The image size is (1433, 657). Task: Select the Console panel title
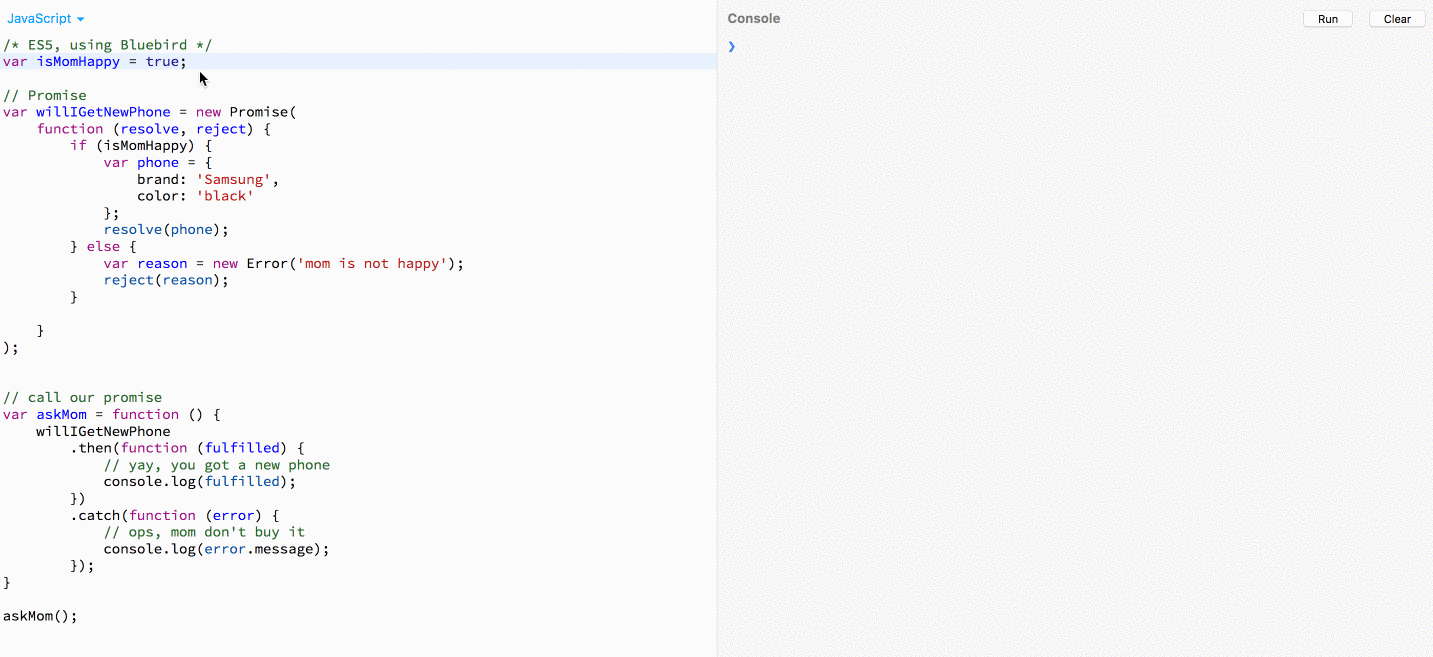[x=754, y=19]
